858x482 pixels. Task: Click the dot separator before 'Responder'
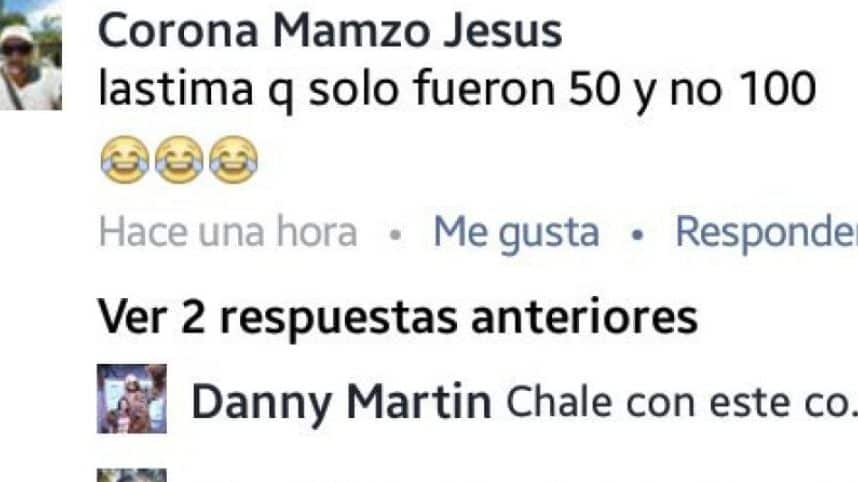point(636,235)
